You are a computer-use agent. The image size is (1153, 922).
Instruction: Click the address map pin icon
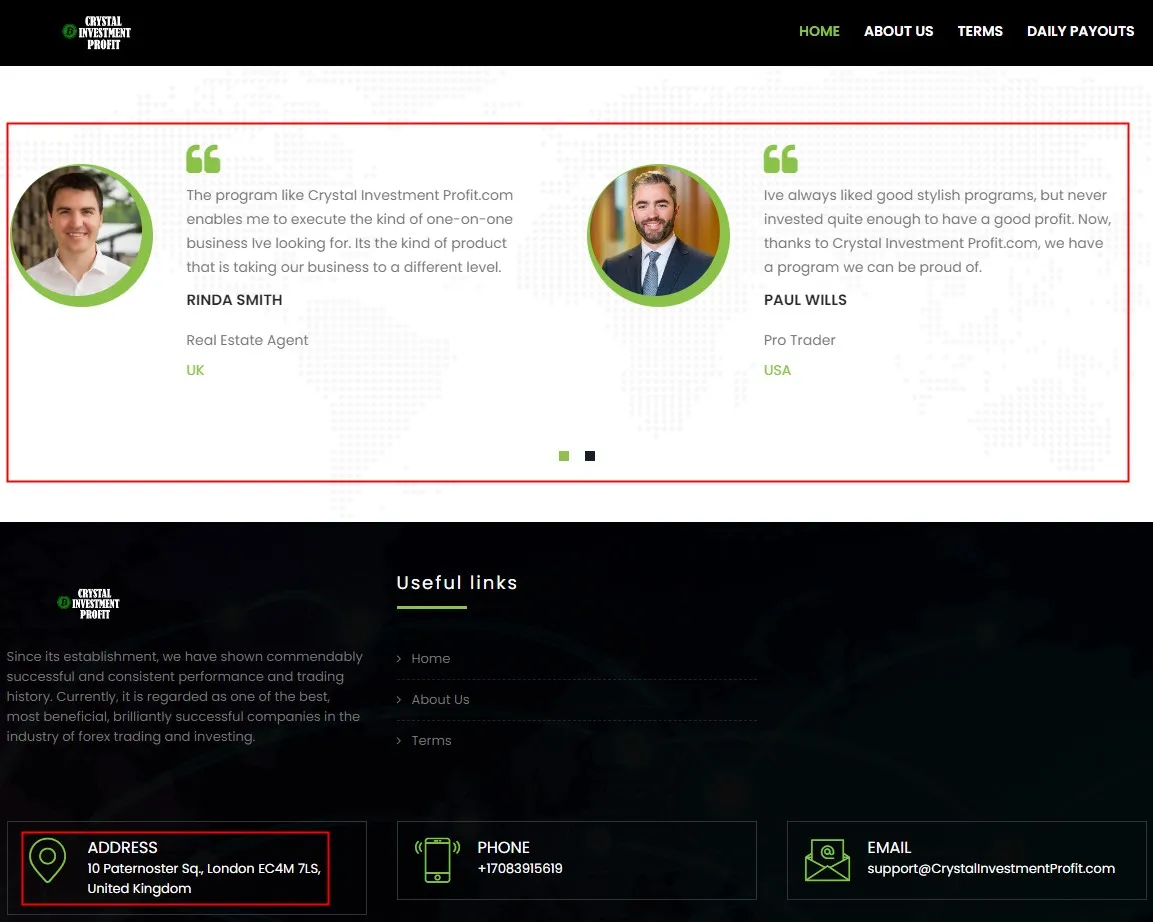[48, 860]
